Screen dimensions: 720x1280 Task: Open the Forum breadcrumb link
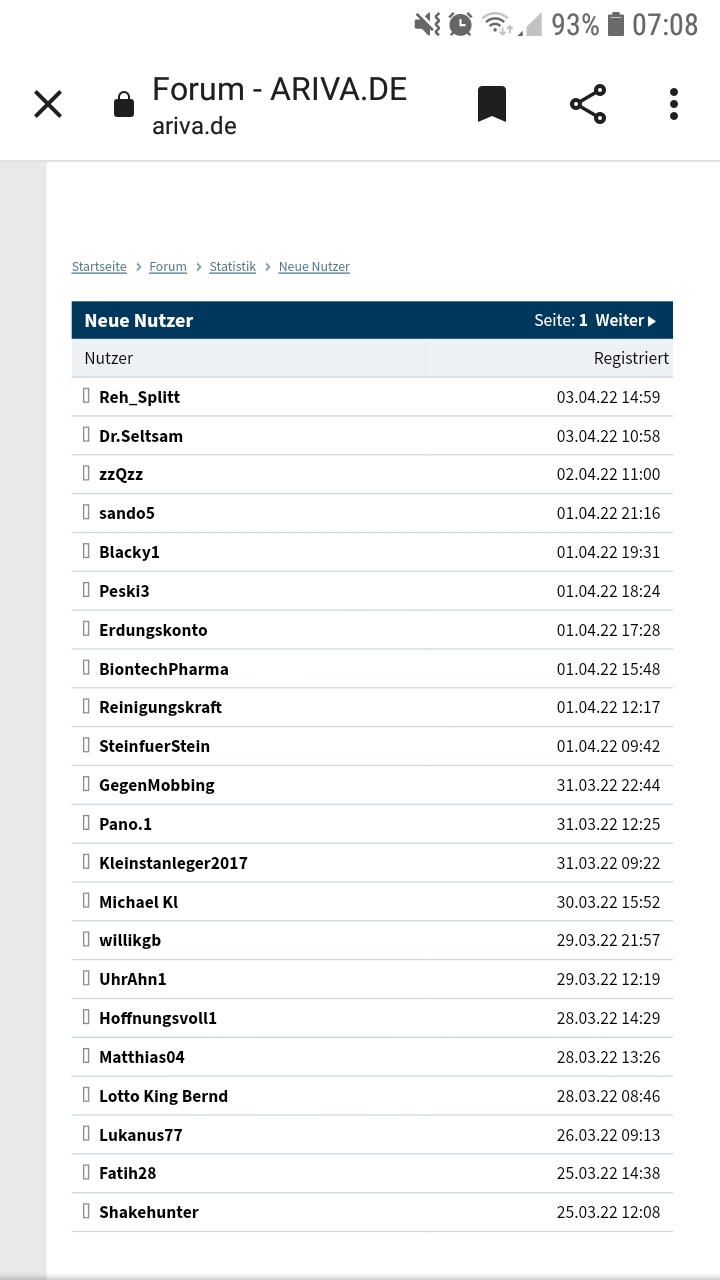(x=168, y=266)
